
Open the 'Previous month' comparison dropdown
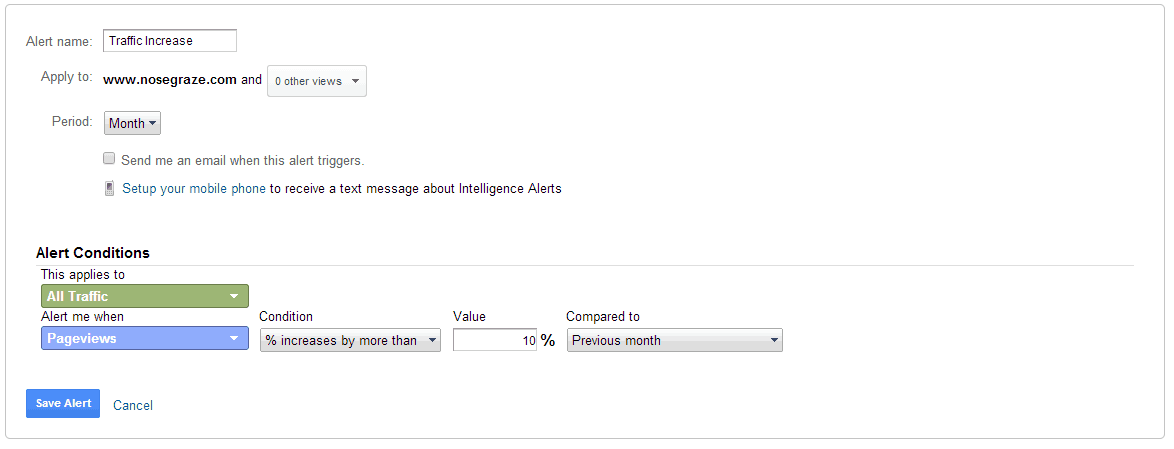pos(674,340)
